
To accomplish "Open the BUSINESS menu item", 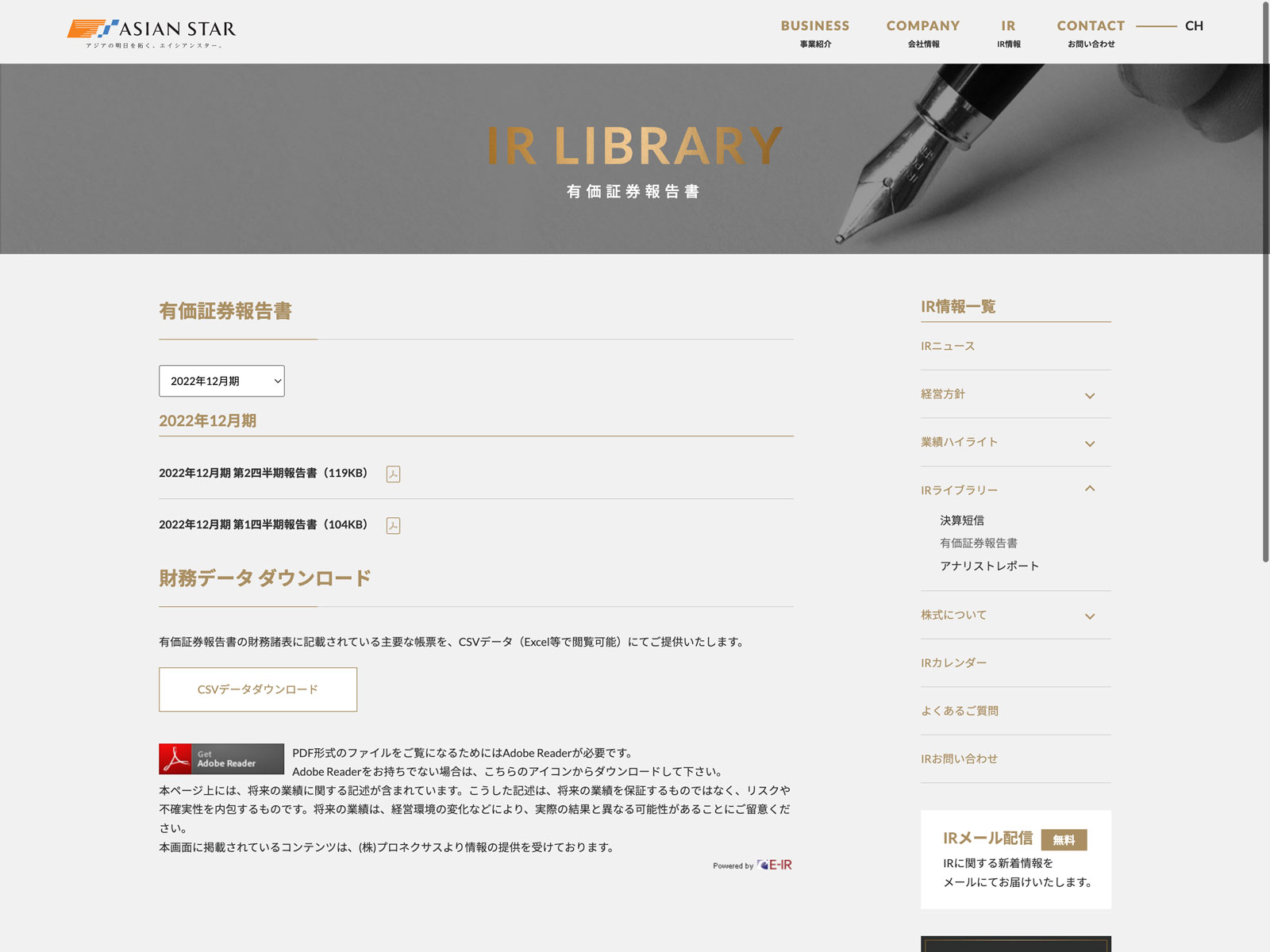I will [x=815, y=33].
